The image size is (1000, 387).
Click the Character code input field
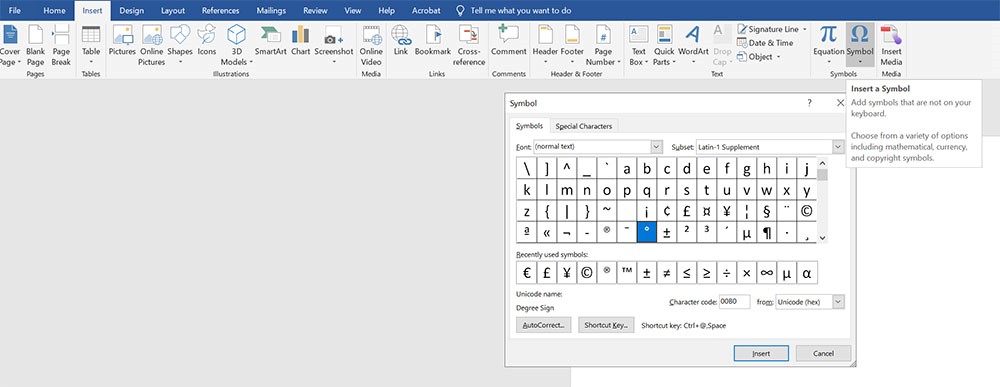pos(734,302)
